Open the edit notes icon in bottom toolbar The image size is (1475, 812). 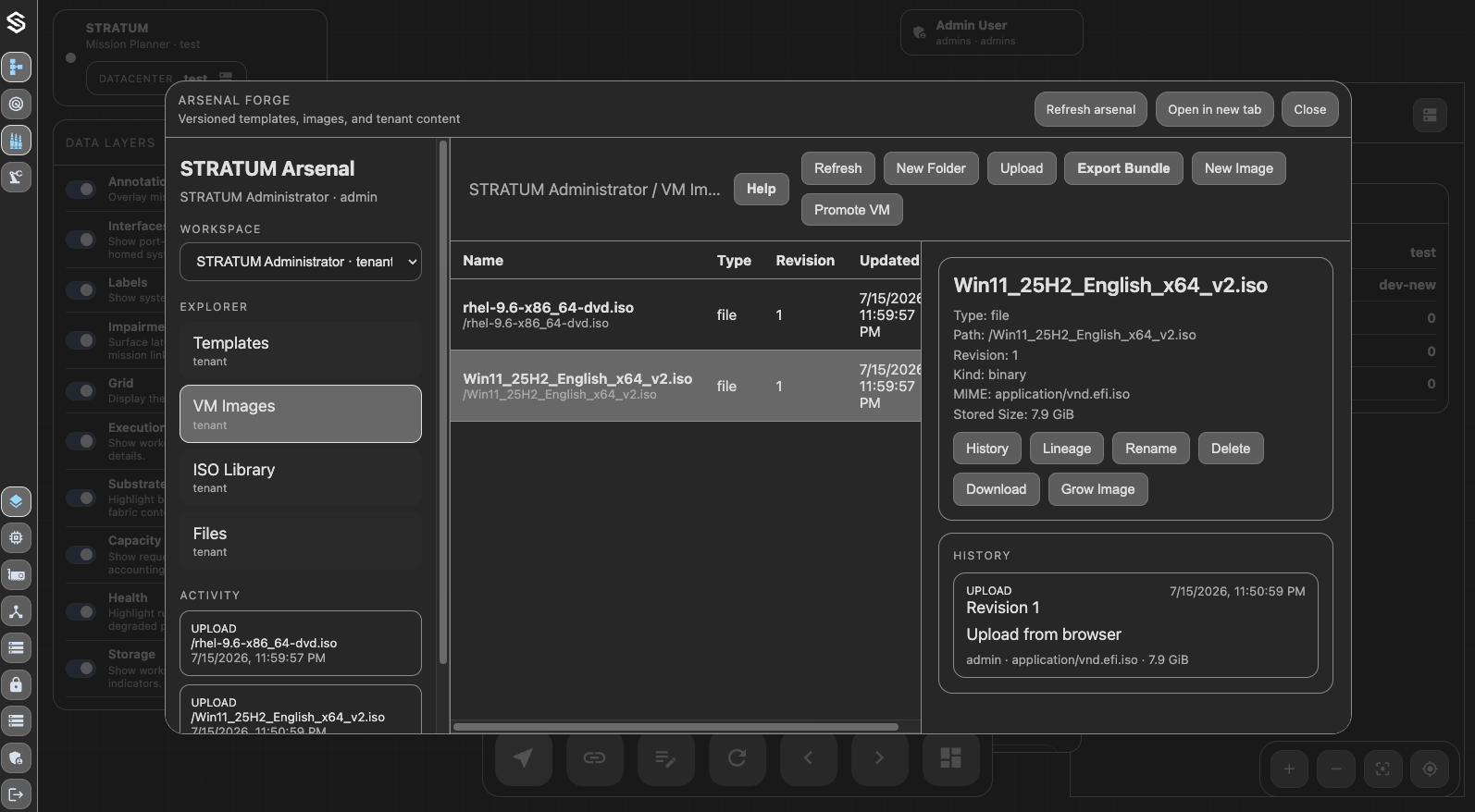tap(665, 758)
